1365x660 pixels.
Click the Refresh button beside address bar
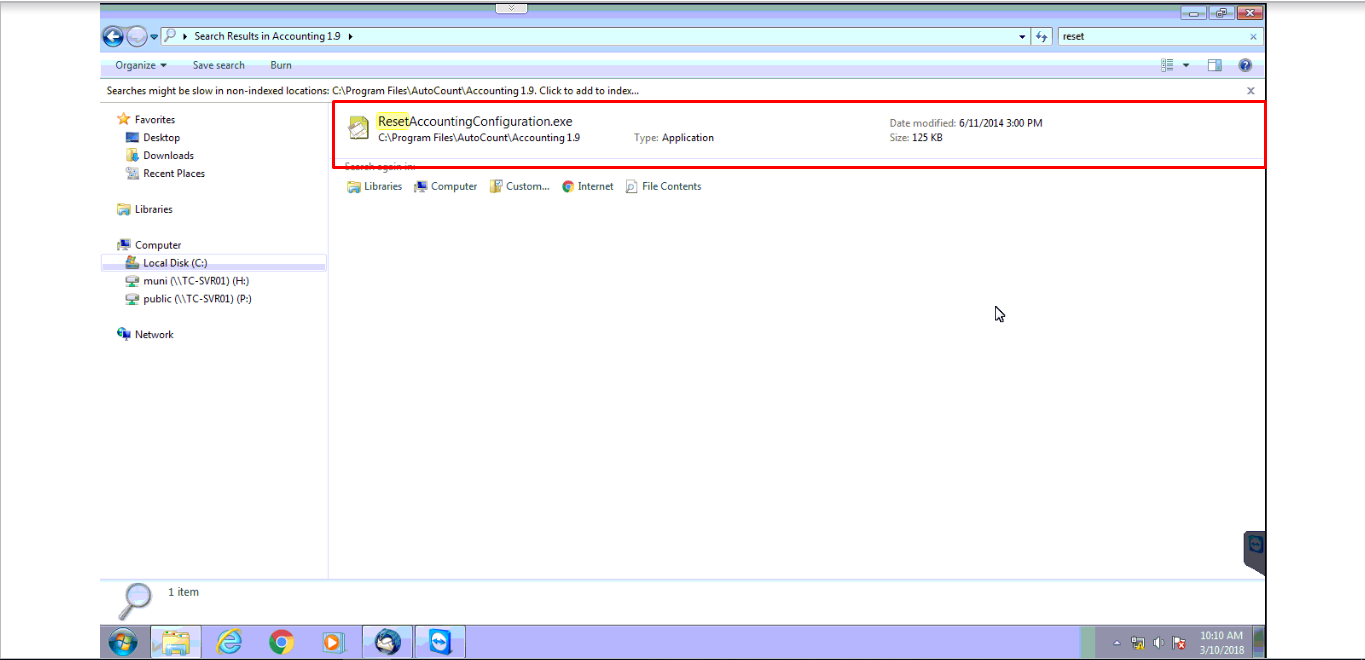click(1042, 36)
